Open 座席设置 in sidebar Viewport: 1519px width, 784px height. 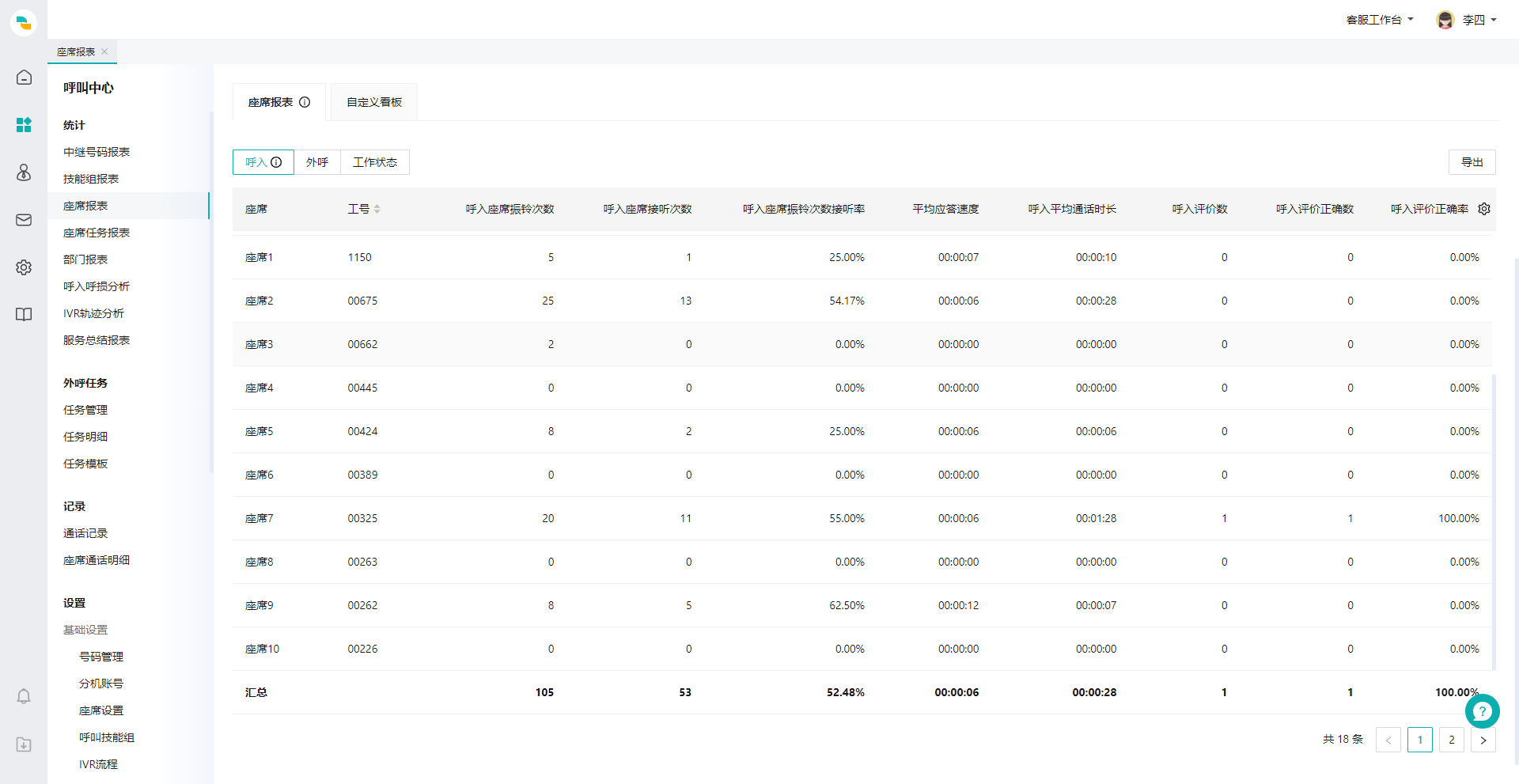(101, 710)
